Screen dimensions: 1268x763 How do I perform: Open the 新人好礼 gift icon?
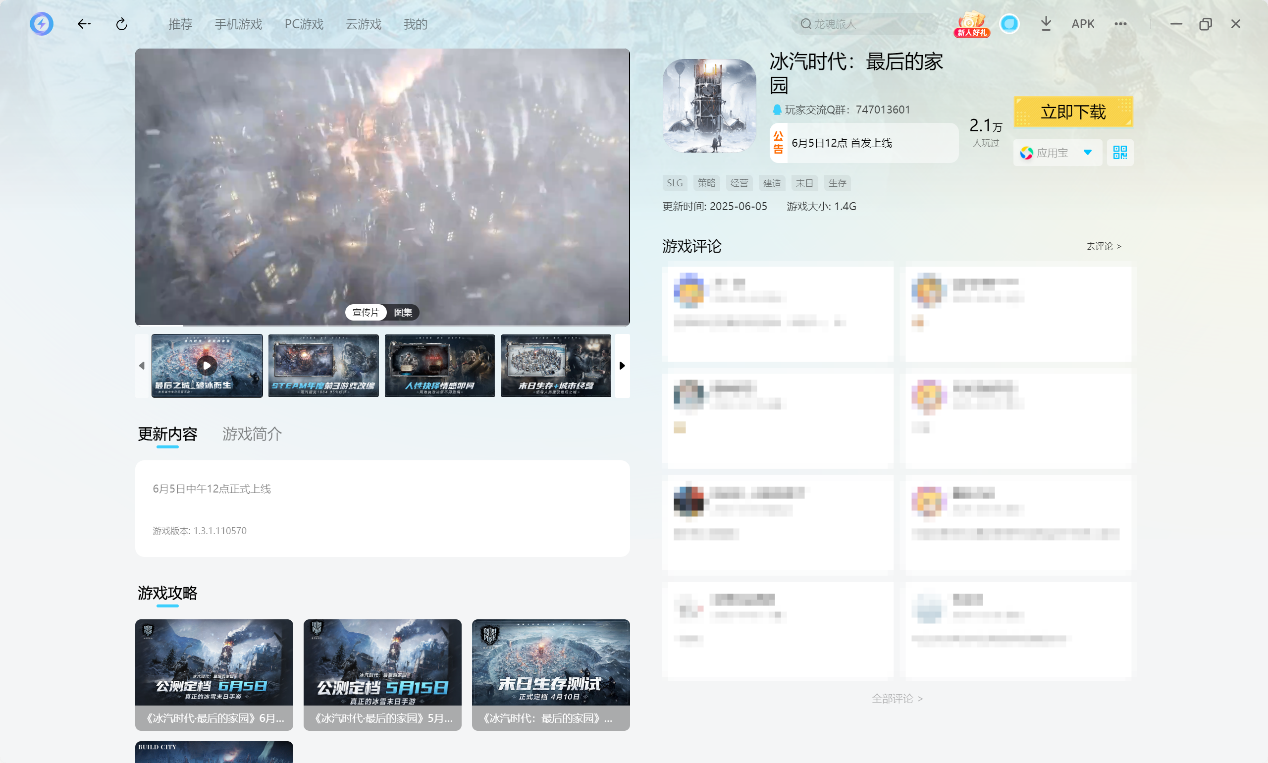pyautogui.click(x=971, y=24)
